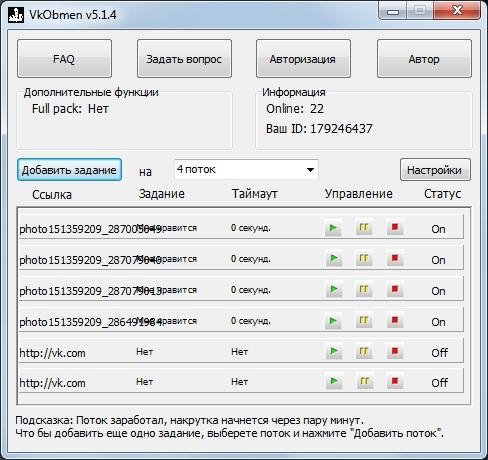Screen dimensions: 488x460
Task: Open the 'Авторизация' dialog
Action: click(303, 59)
